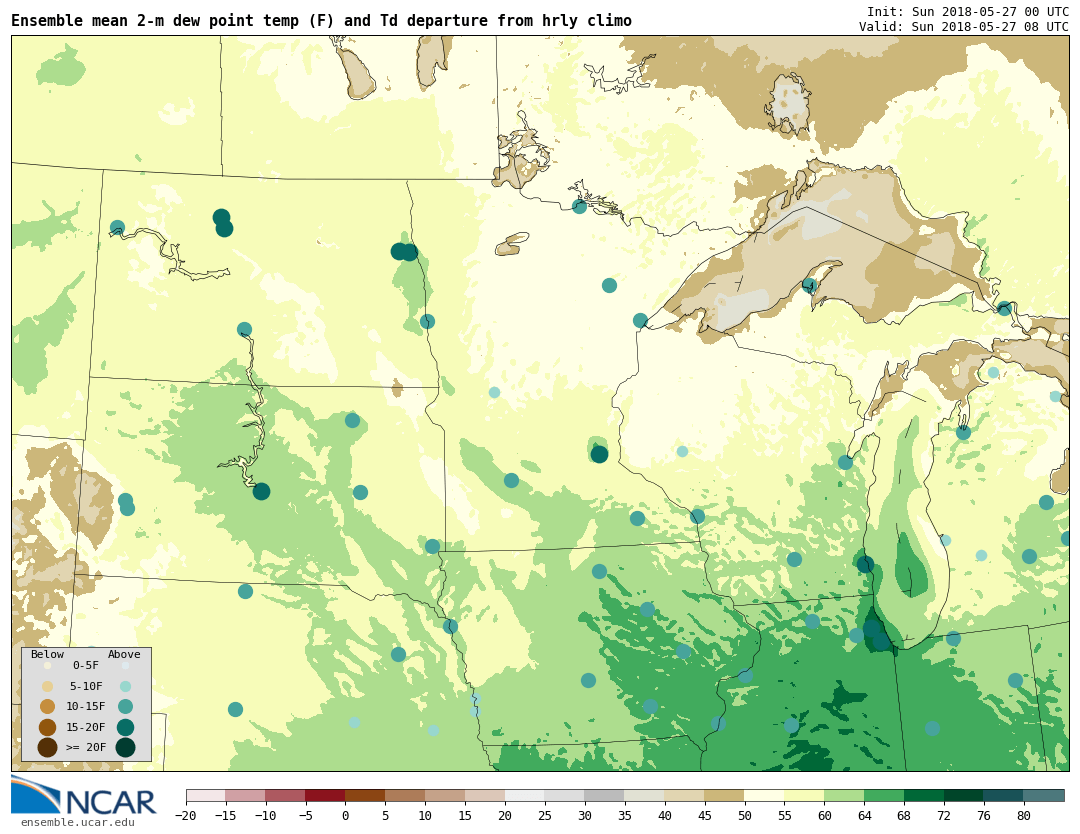Click the 'Above' legend header
This screenshot has height=834, width=1080.
point(124,654)
